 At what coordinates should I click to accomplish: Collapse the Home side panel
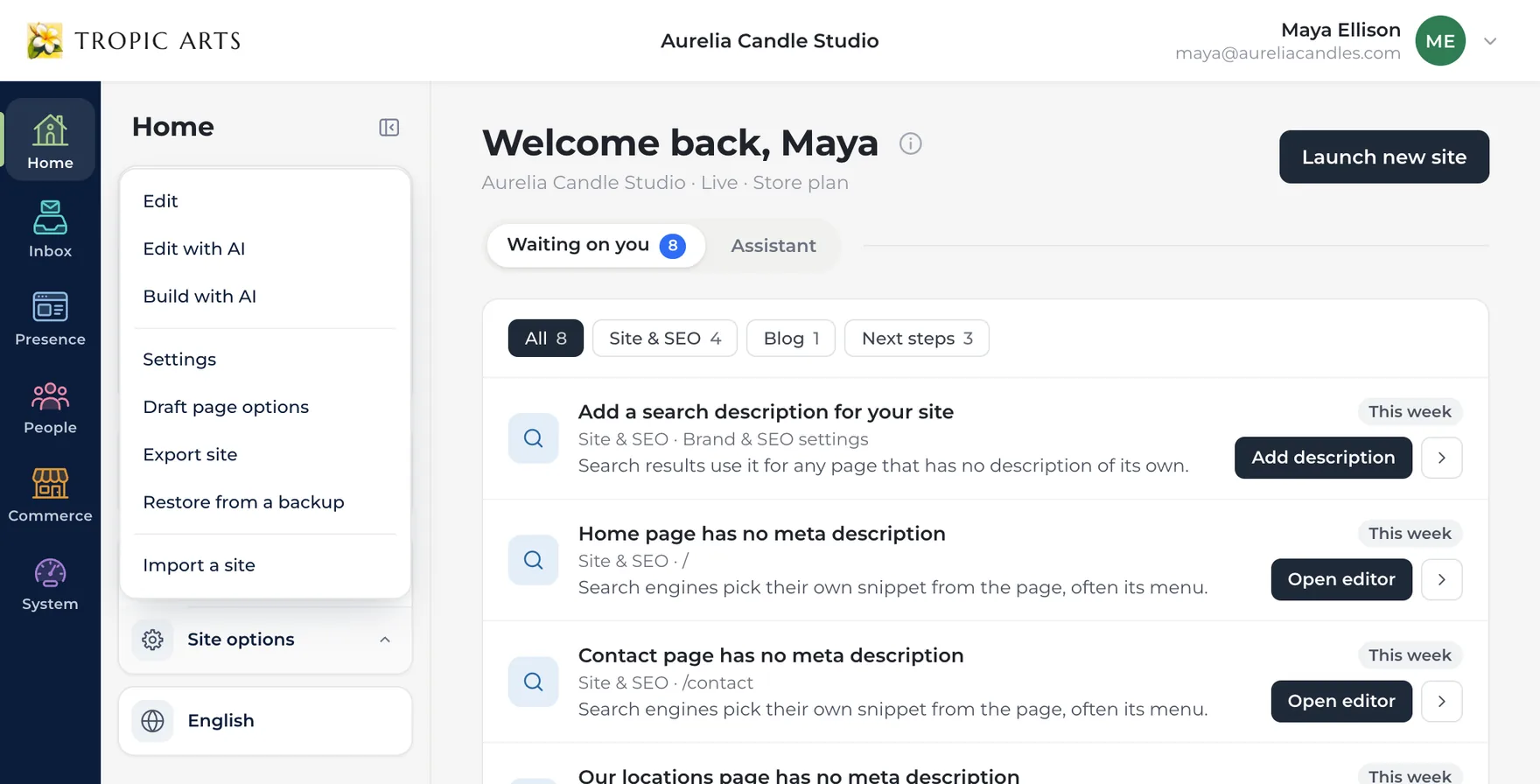coord(389,128)
